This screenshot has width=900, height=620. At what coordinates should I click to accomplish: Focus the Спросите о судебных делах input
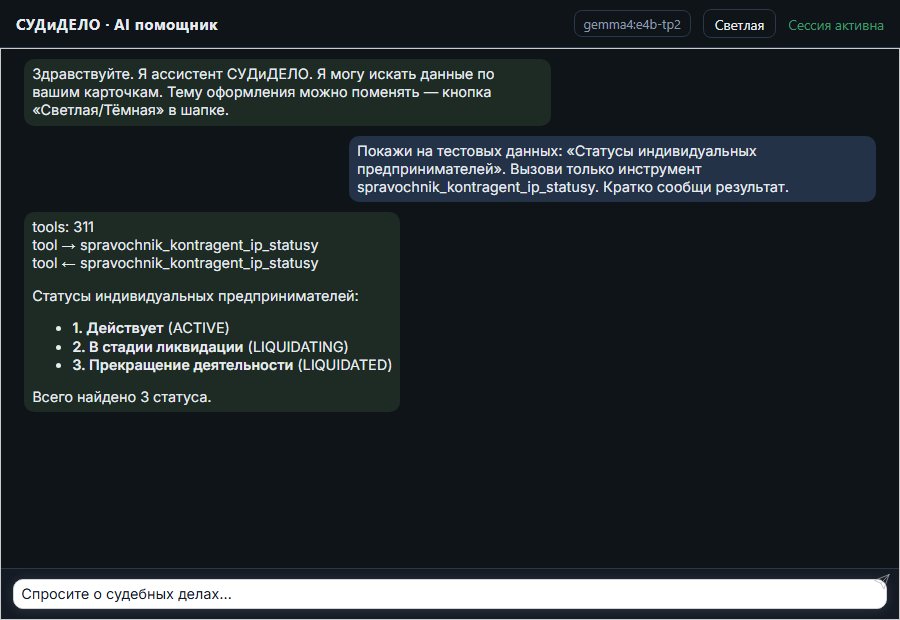tap(449, 594)
